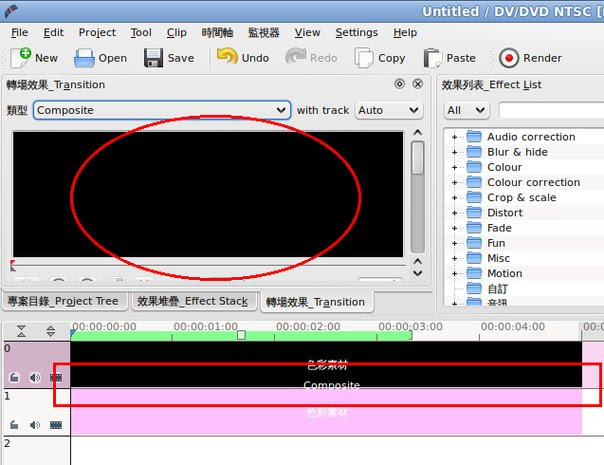Open the Clip menu
The width and height of the screenshot is (604, 465).
pyautogui.click(x=176, y=32)
